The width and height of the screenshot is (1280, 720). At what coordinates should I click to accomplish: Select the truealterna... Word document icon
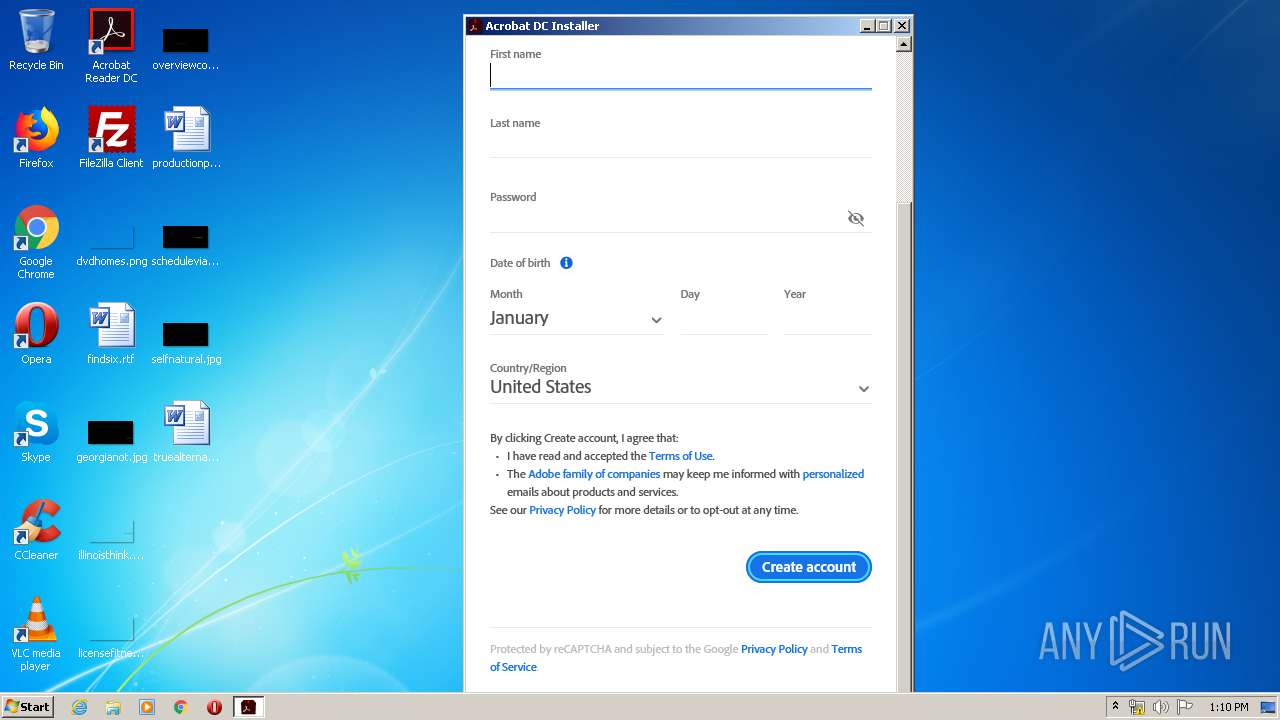pos(186,432)
